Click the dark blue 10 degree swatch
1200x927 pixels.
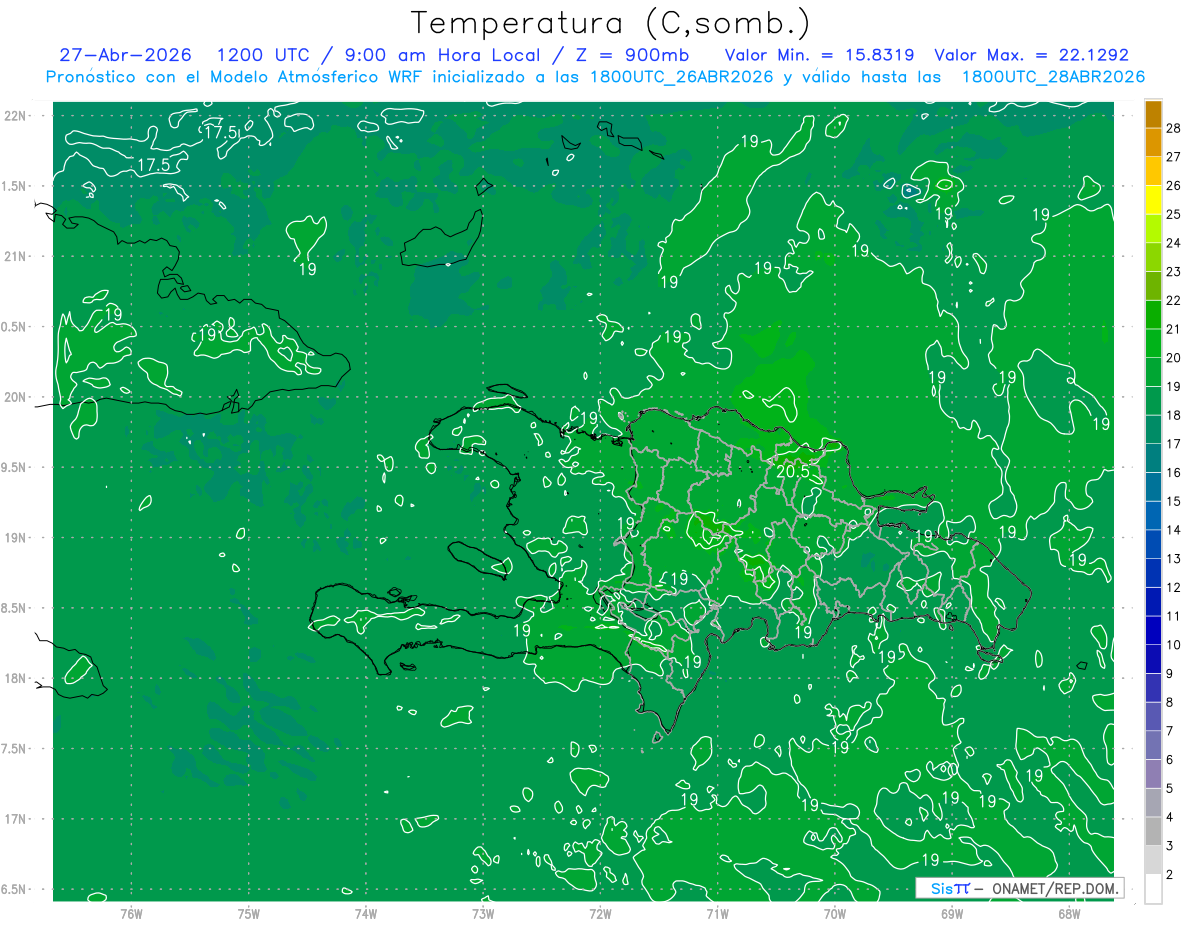coord(1153,631)
